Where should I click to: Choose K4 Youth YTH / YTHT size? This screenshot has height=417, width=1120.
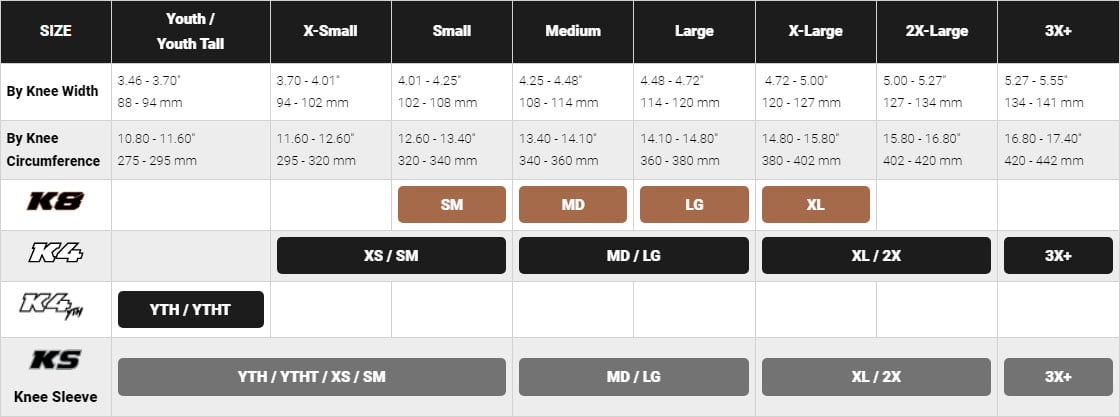pyautogui.click(x=191, y=309)
